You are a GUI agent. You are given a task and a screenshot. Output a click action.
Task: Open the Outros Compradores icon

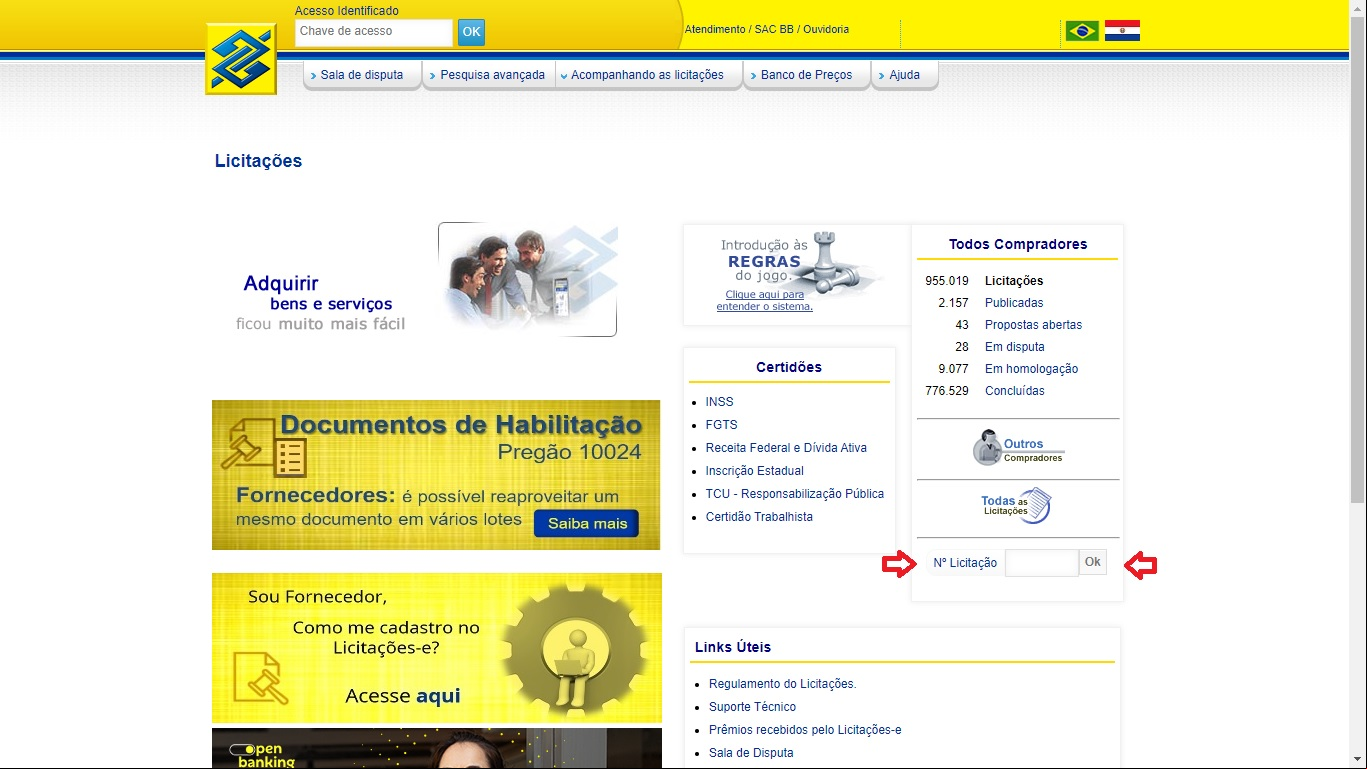(x=1018, y=448)
